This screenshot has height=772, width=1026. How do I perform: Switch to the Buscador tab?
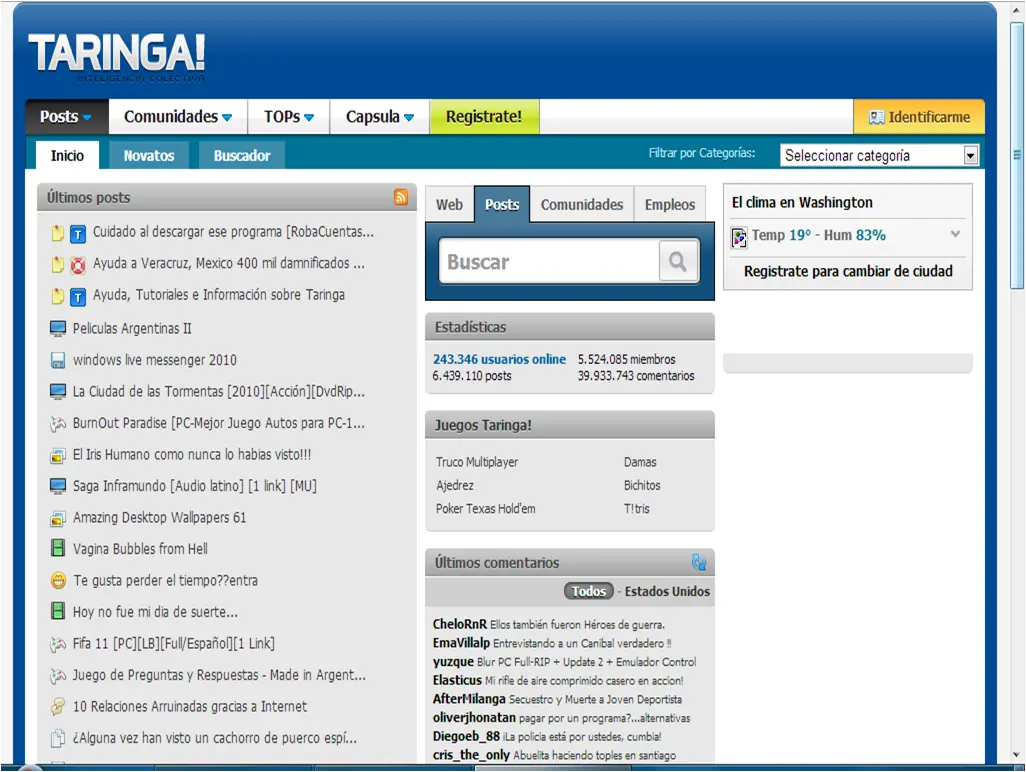click(x=241, y=156)
